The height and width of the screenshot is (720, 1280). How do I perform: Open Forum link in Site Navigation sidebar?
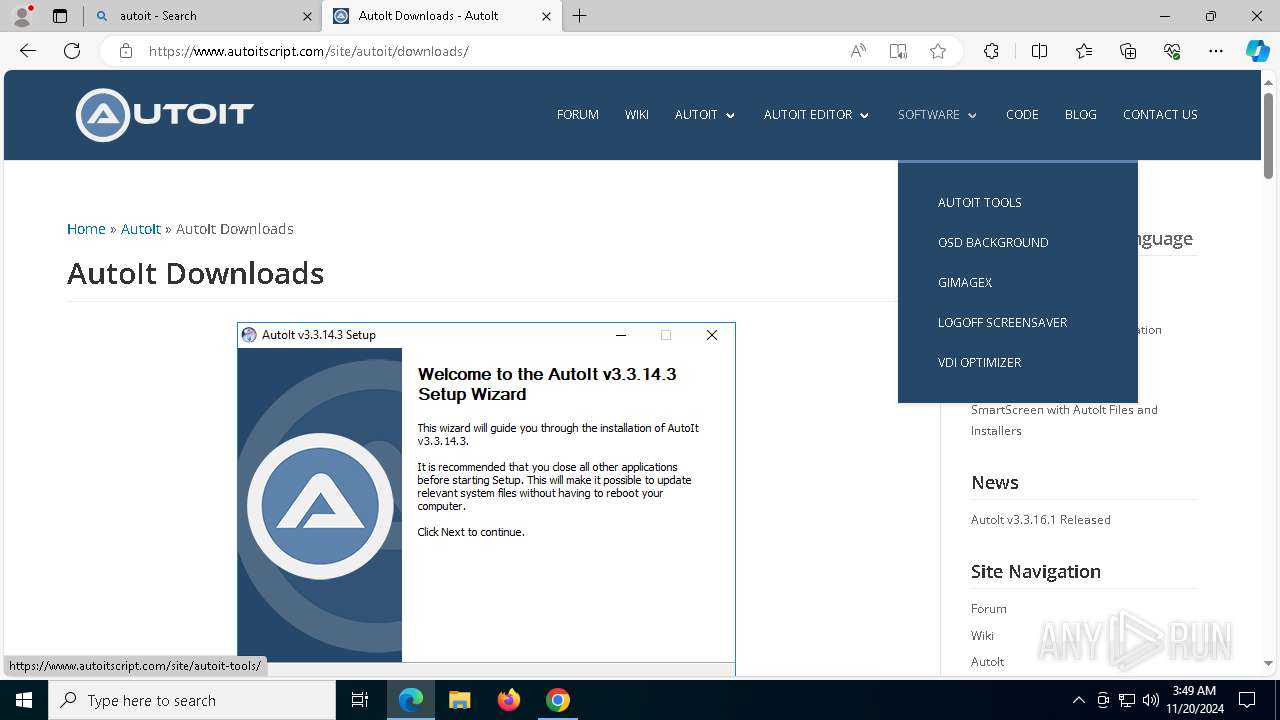pos(989,609)
